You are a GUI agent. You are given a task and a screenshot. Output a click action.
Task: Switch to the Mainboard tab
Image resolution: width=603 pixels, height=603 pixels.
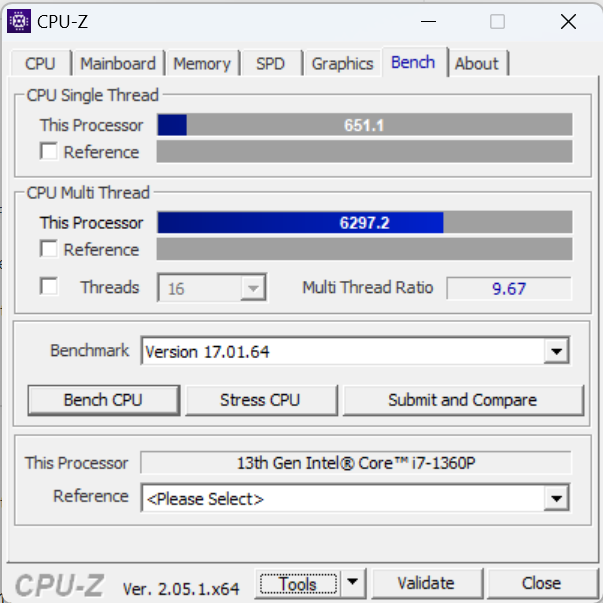pos(118,63)
